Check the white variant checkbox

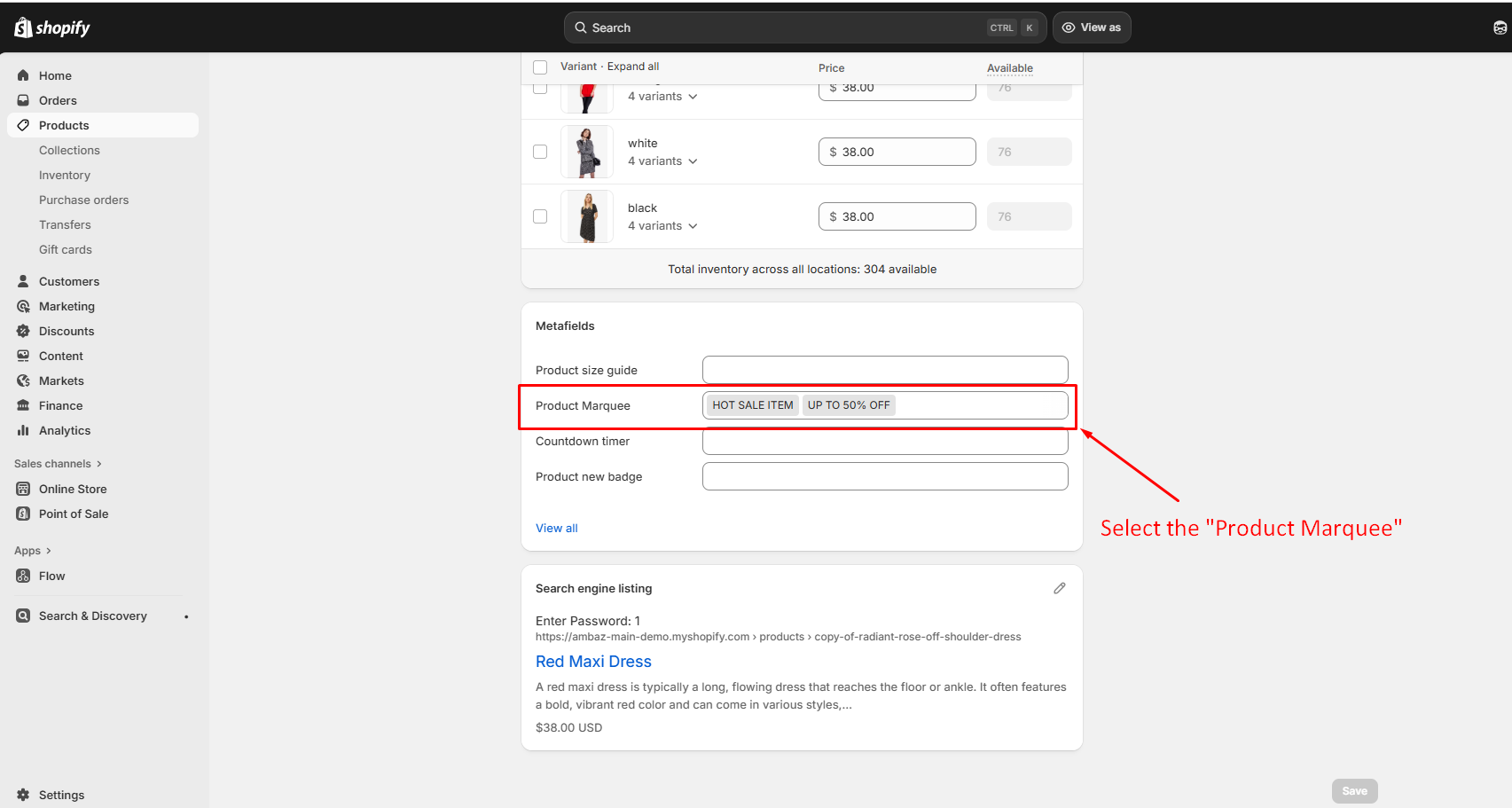[540, 152]
